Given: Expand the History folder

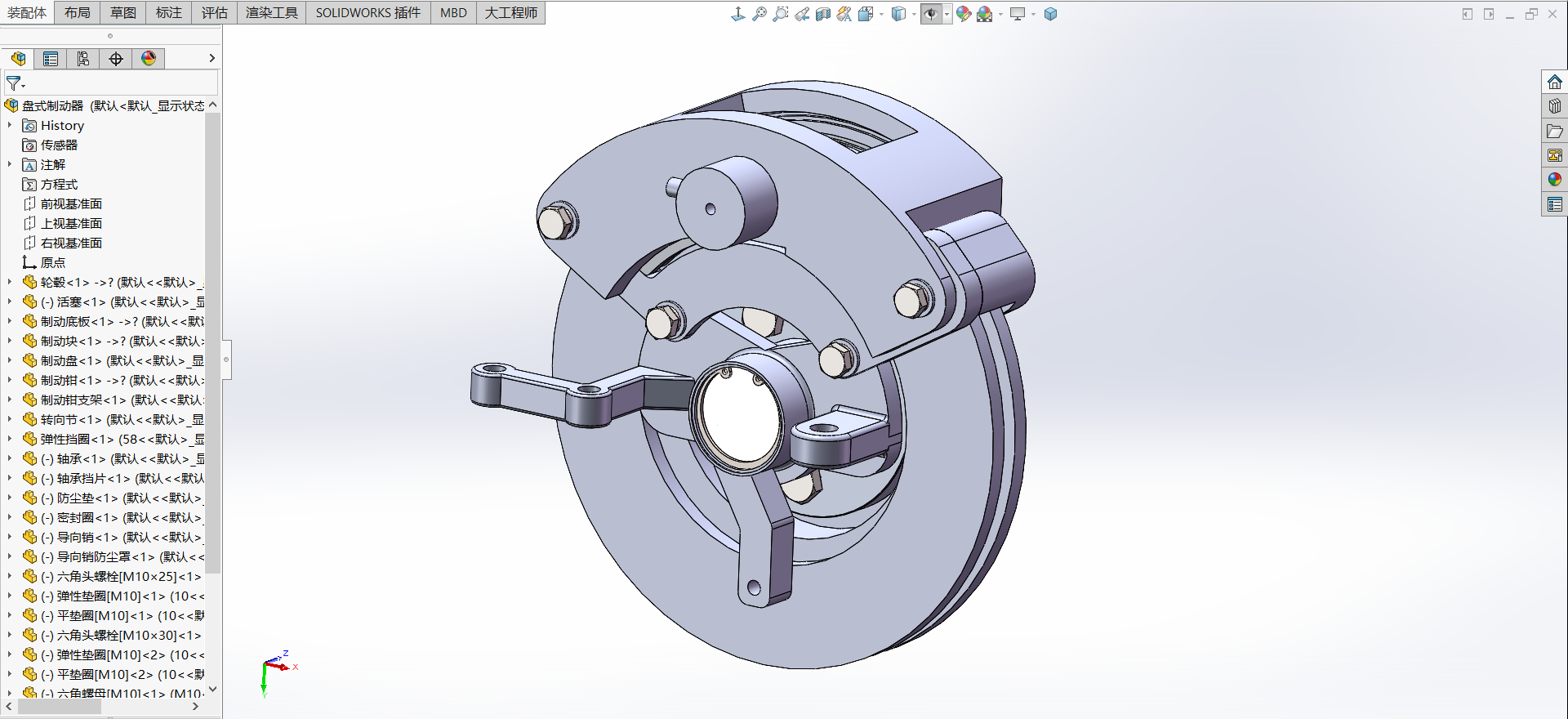Looking at the screenshot, I should pyautogui.click(x=10, y=125).
